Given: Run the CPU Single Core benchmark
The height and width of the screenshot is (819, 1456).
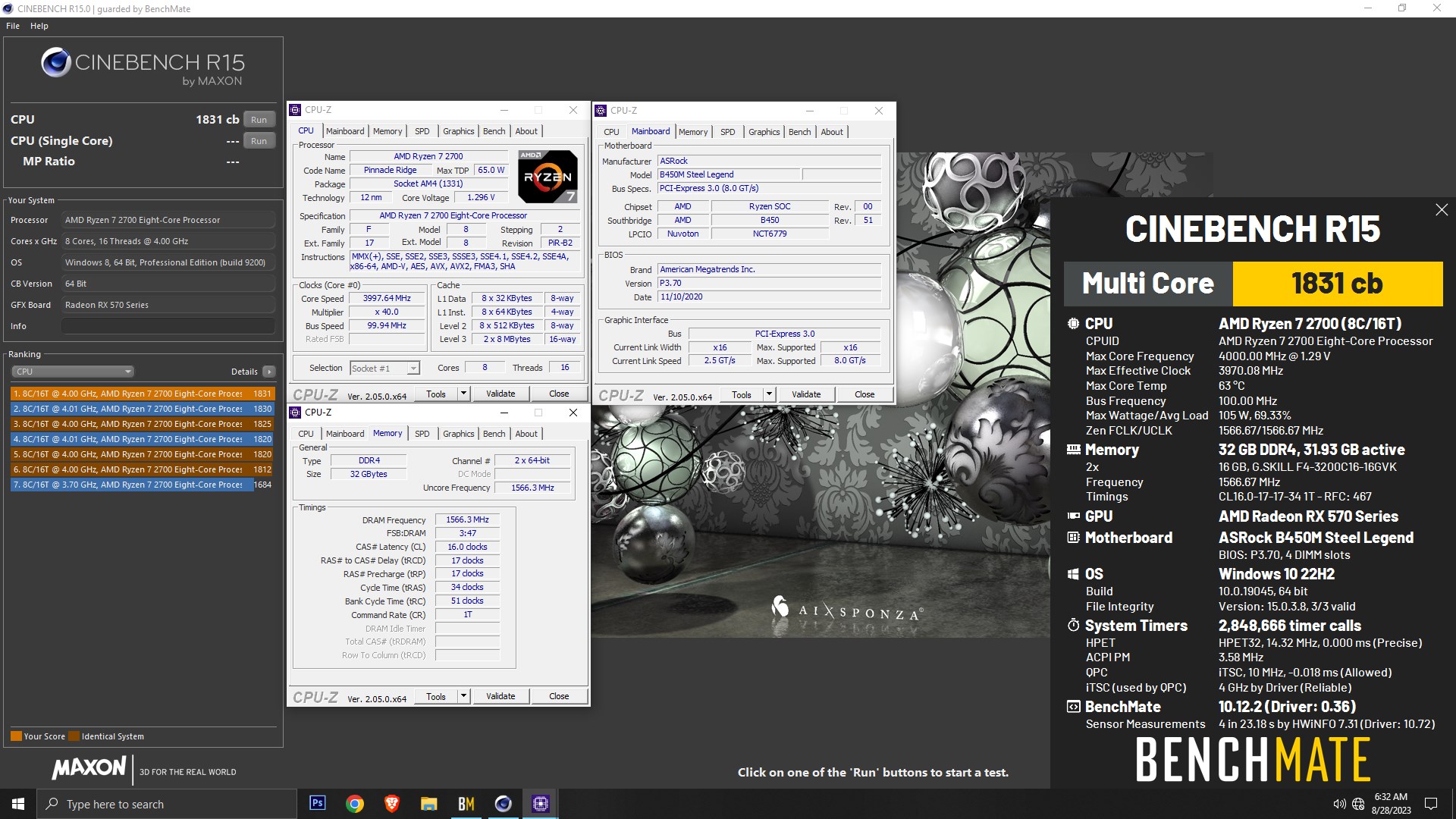Looking at the screenshot, I should click(x=259, y=141).
